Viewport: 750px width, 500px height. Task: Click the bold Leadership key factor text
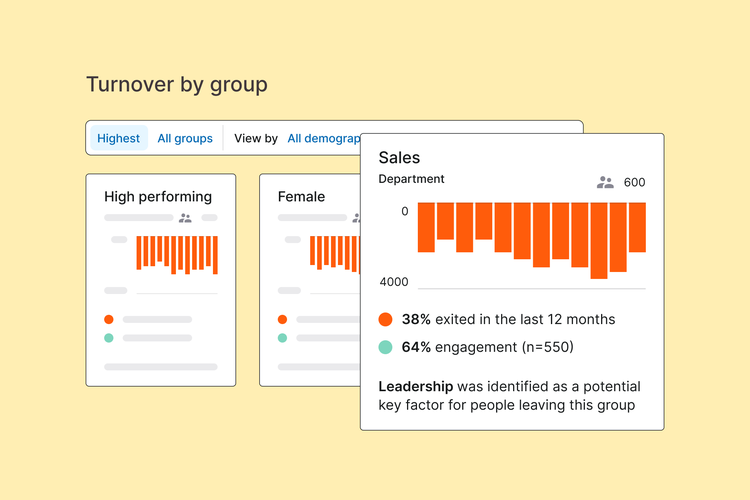415,386
